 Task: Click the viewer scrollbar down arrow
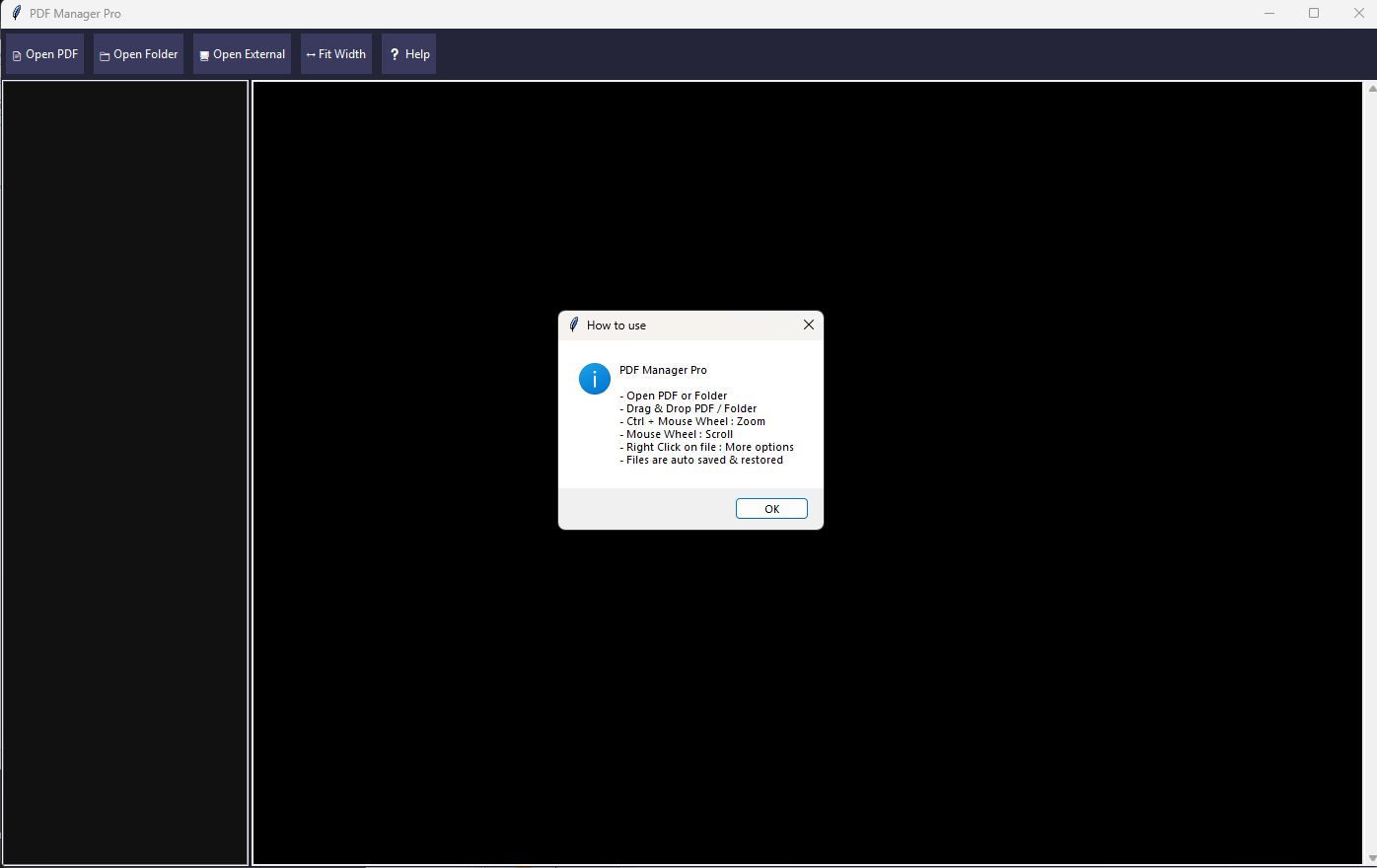(1371, 858)
